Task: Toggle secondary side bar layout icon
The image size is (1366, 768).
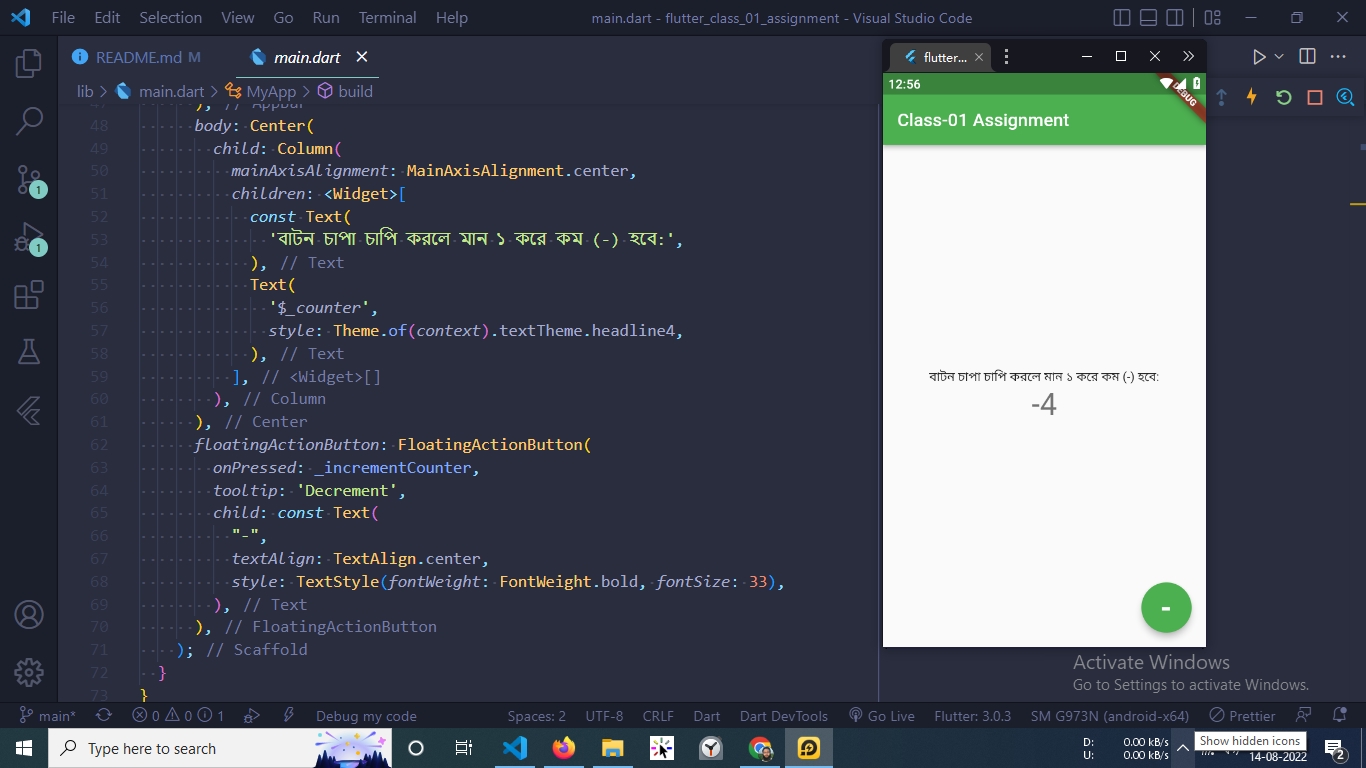Action: tap(1175, 18)
